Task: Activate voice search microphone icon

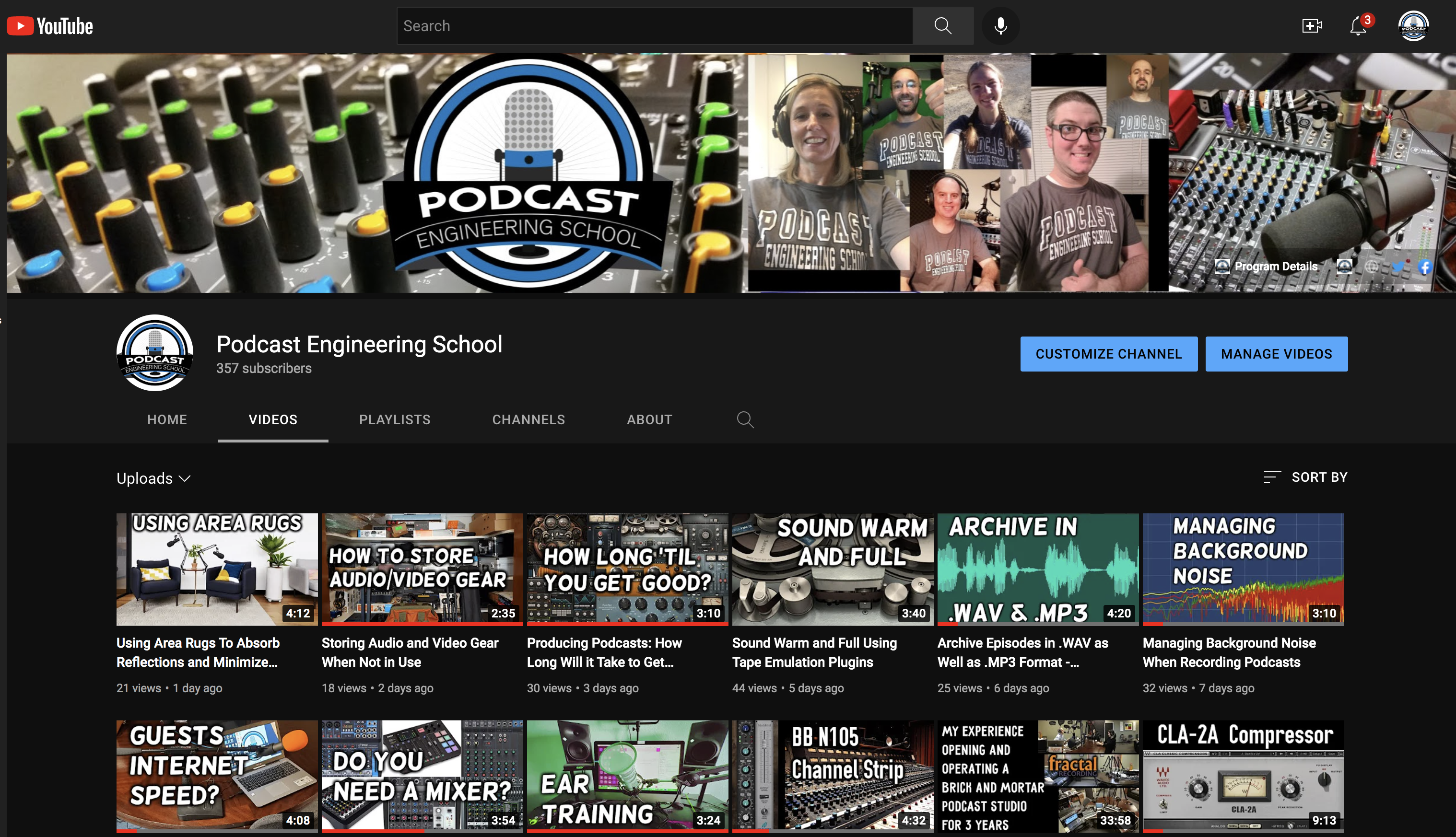Action: point(1000,26)
